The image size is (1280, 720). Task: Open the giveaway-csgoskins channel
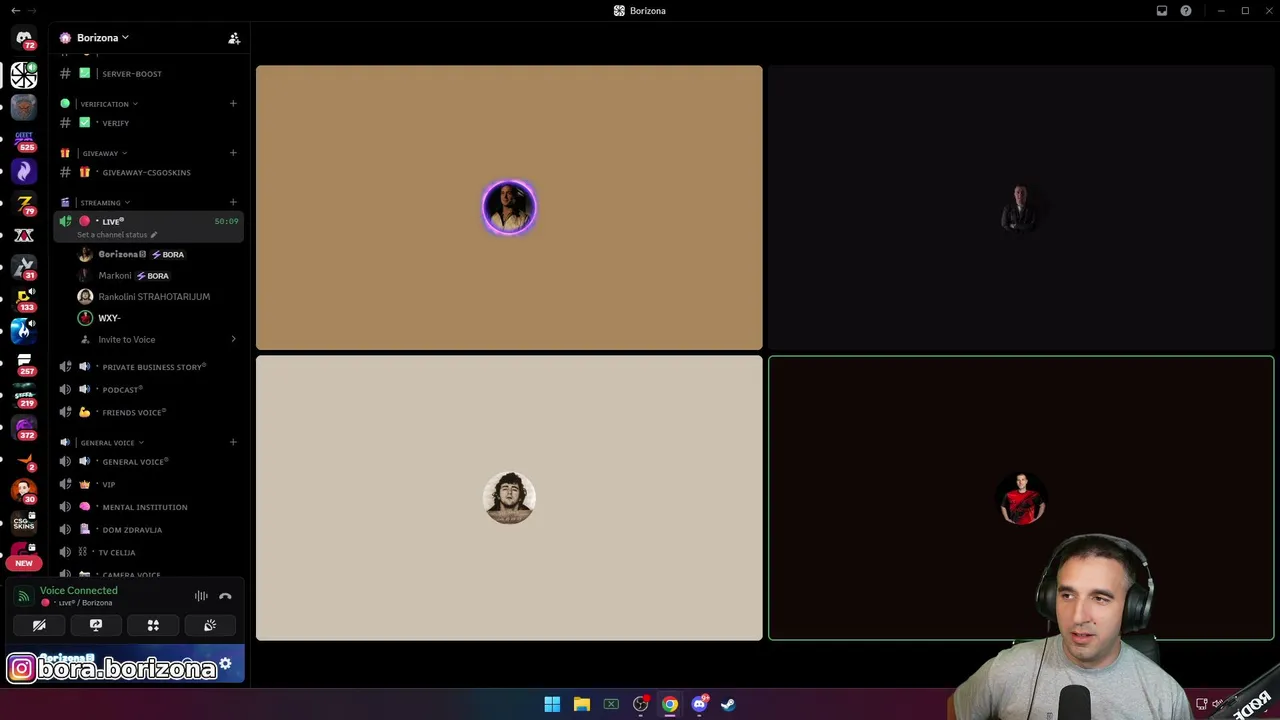148,172
